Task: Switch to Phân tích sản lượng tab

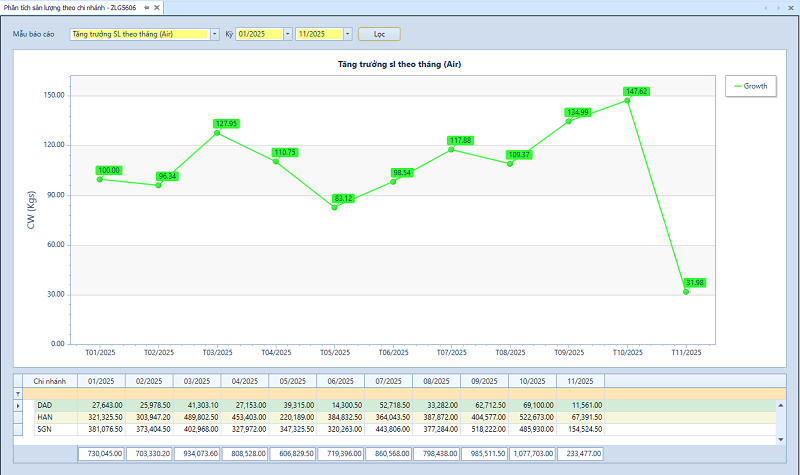Action: click(x=70, y=7)
